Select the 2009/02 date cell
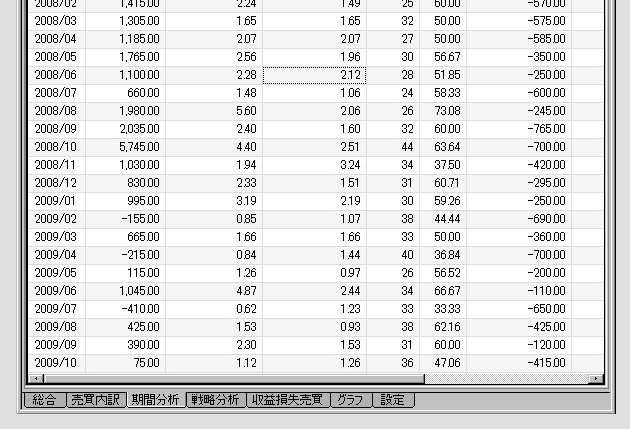Image resolution: width=630 pixels, height=429 pixels. [x=57, y=219]
